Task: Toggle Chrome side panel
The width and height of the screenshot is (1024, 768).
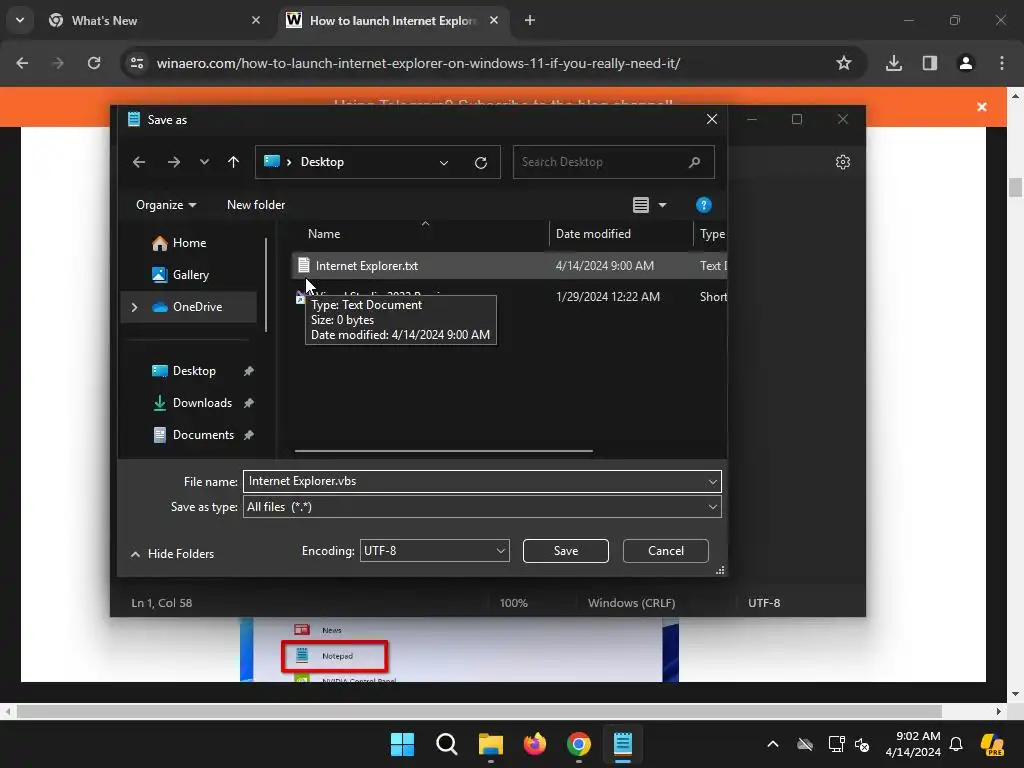Action: tap(930, 63)
